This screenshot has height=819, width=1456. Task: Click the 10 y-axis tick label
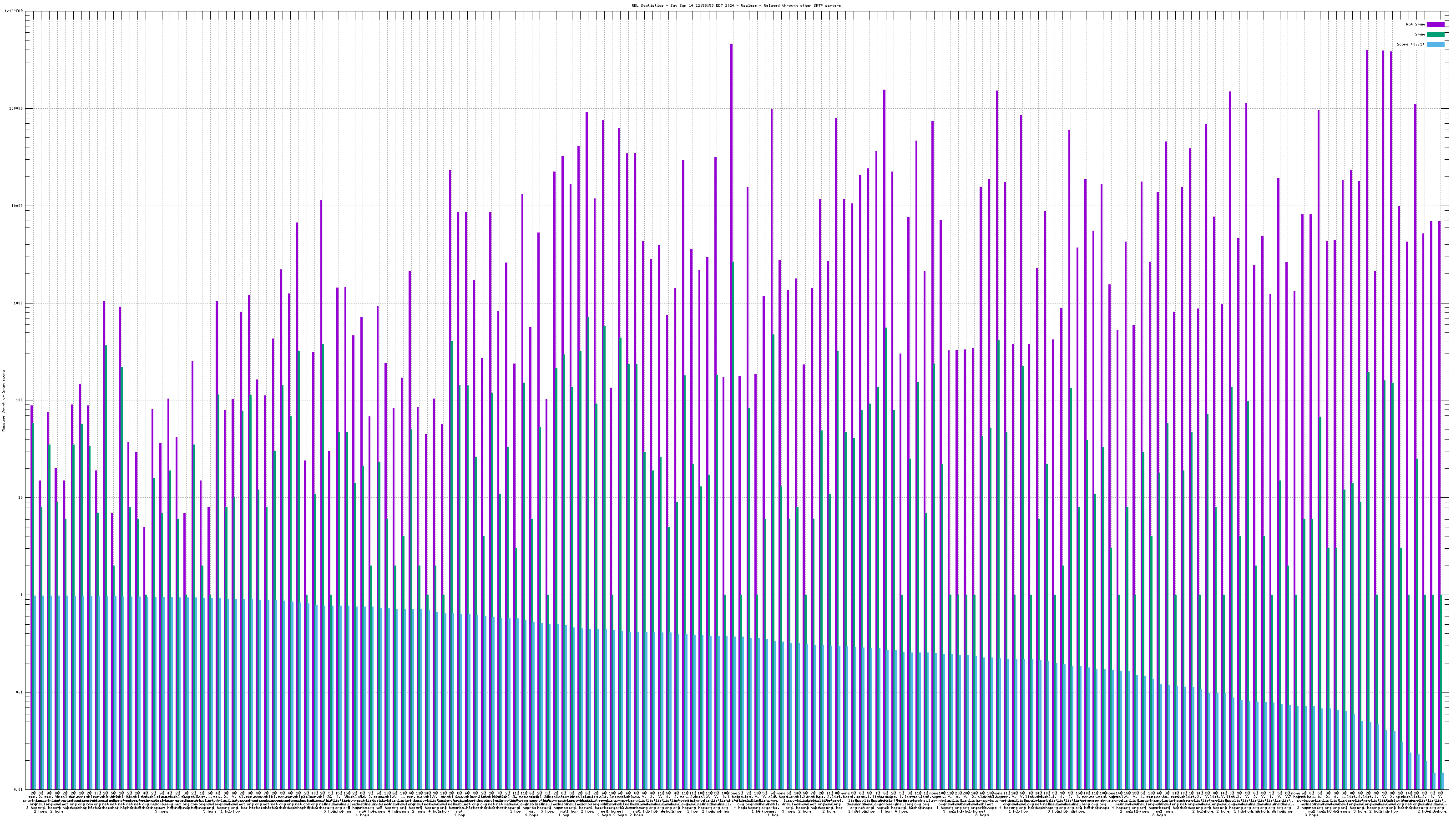pos(20,497)
